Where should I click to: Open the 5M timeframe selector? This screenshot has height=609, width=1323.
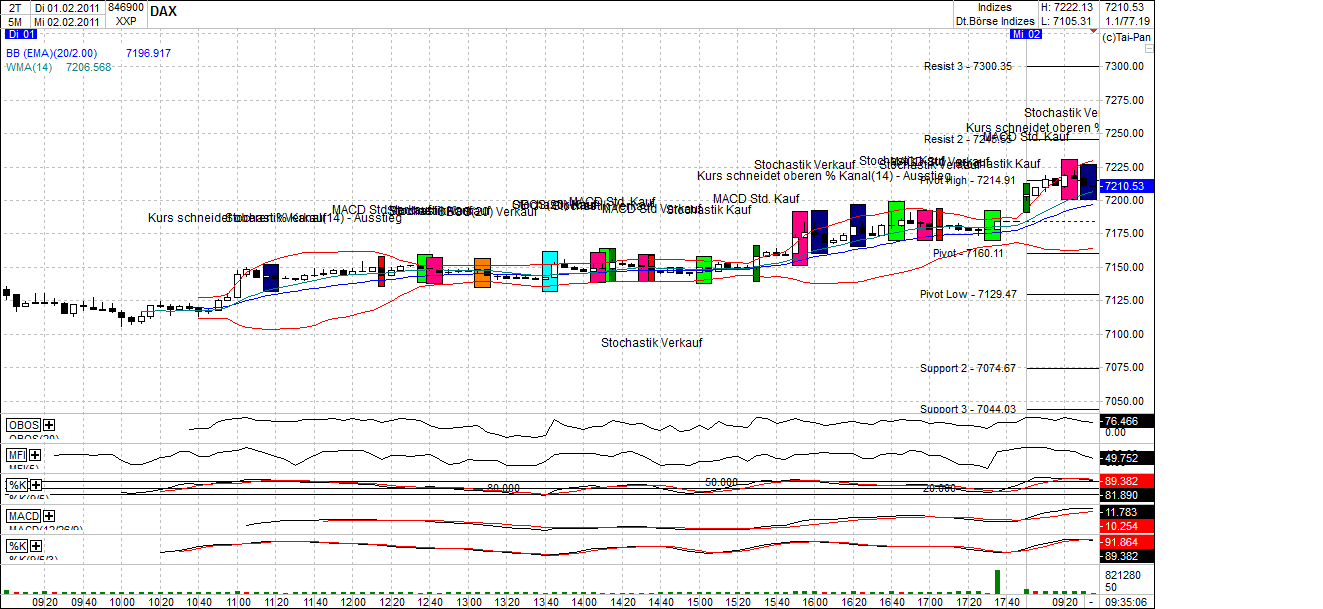(14, 22)
